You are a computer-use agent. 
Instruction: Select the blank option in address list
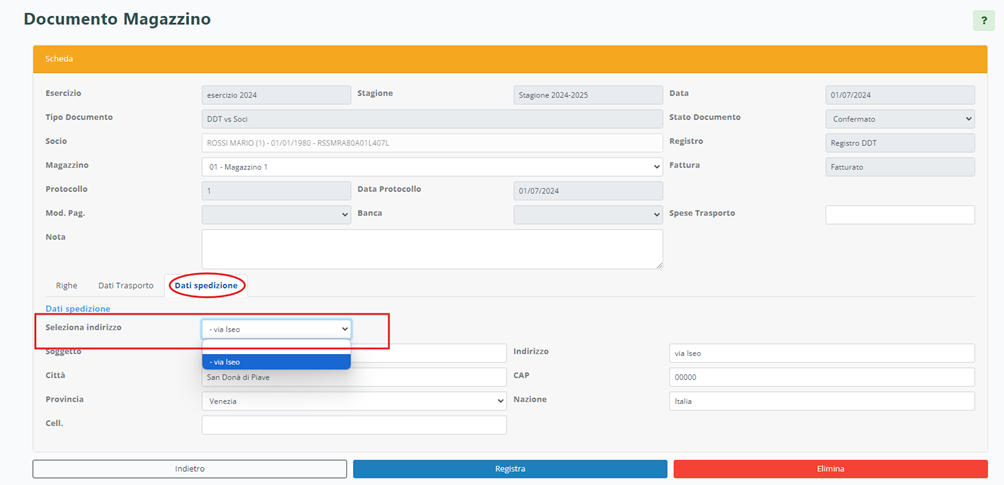tap(276, 346)
